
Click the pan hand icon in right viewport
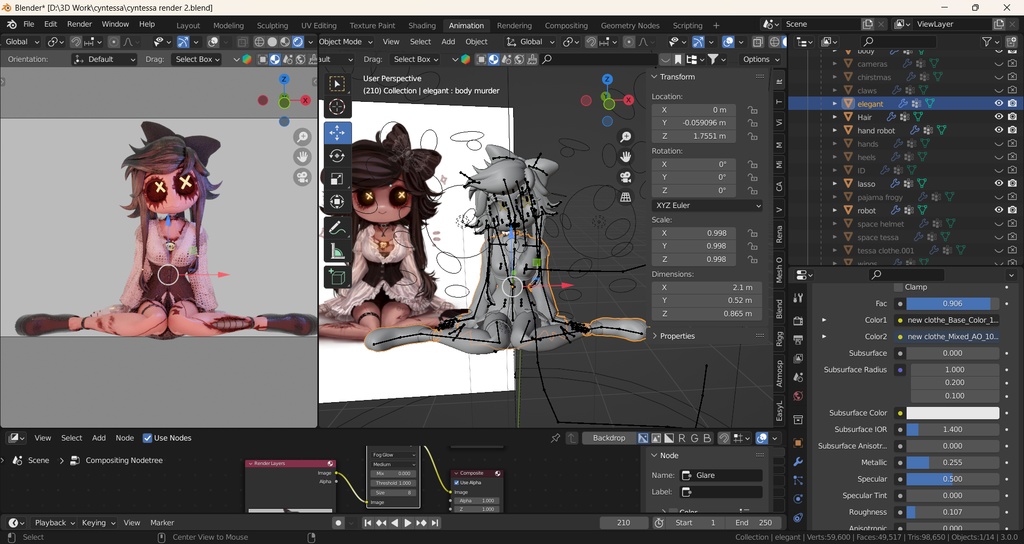[x=626, y=157]
